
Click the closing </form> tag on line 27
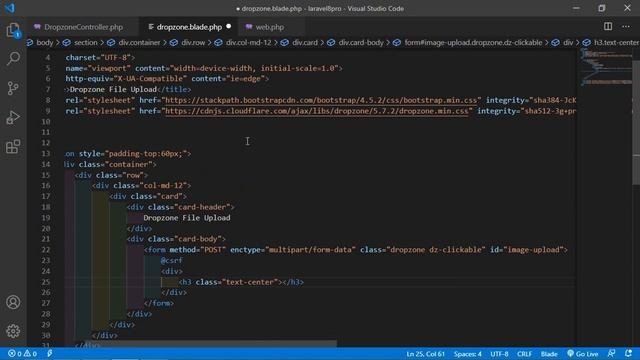(x=159, y=303)
